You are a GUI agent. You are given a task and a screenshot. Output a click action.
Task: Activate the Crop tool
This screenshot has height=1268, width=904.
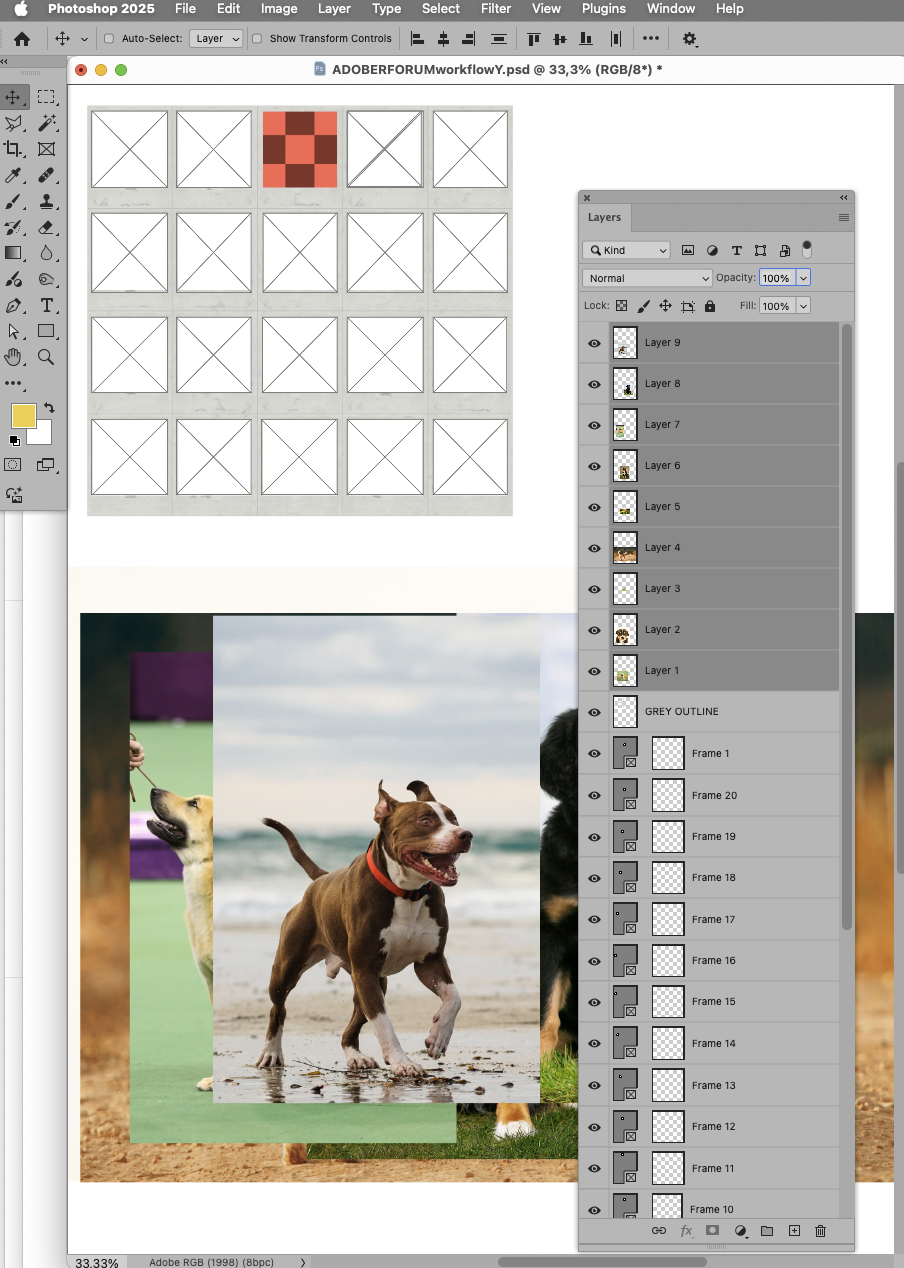pyautogui.click(x=14, y=149)
